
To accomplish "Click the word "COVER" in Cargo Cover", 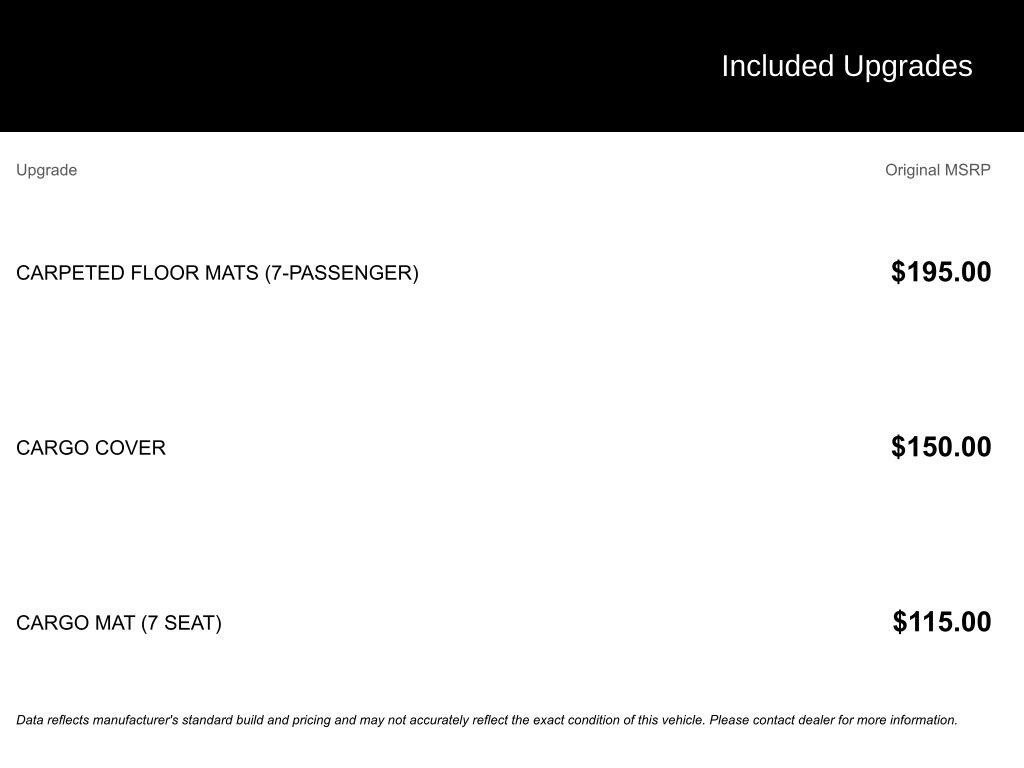I will [x=134, y=448].
